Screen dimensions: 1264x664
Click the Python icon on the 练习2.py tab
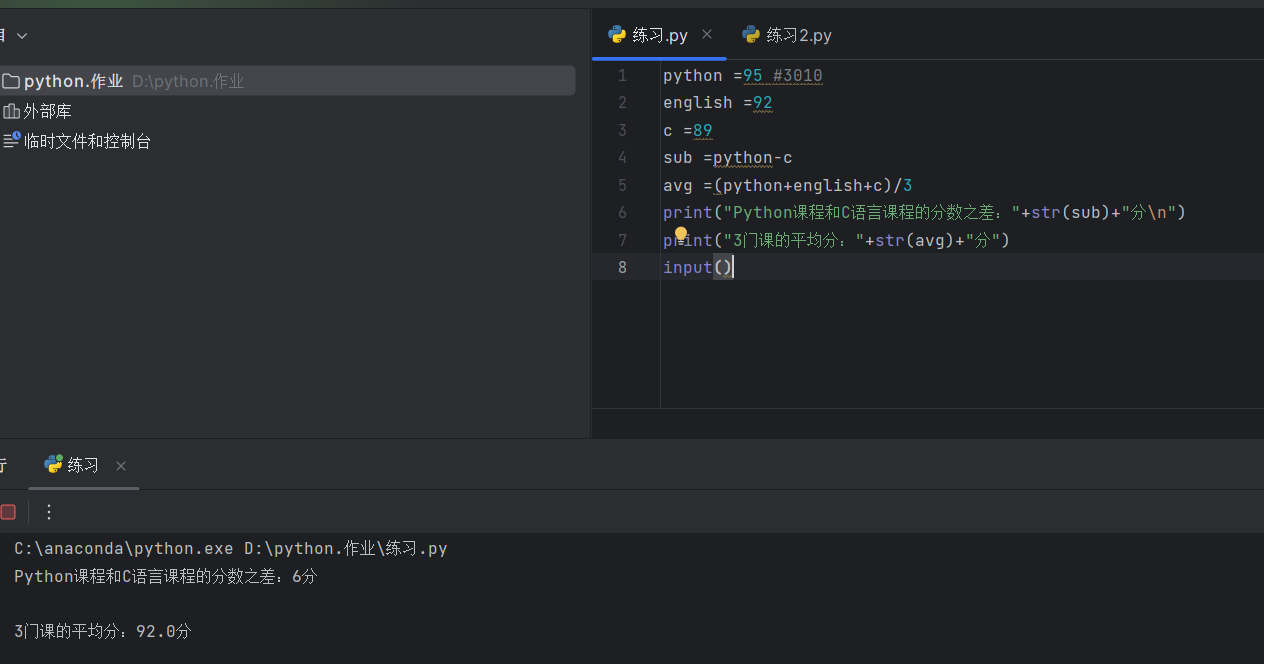[751, 35]
